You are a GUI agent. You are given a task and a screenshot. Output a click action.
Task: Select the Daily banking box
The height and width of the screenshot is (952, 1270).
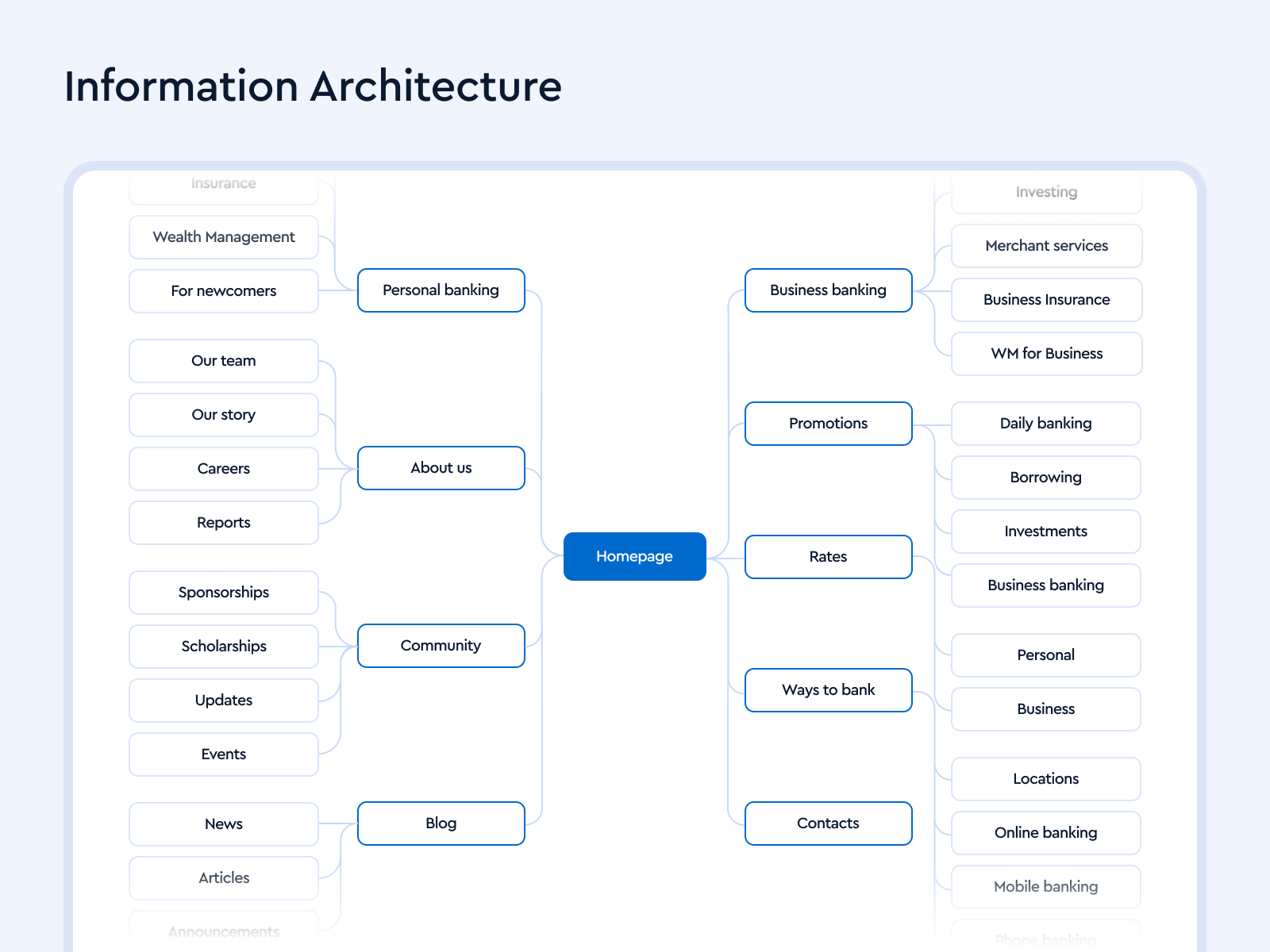click(1045, 424)
